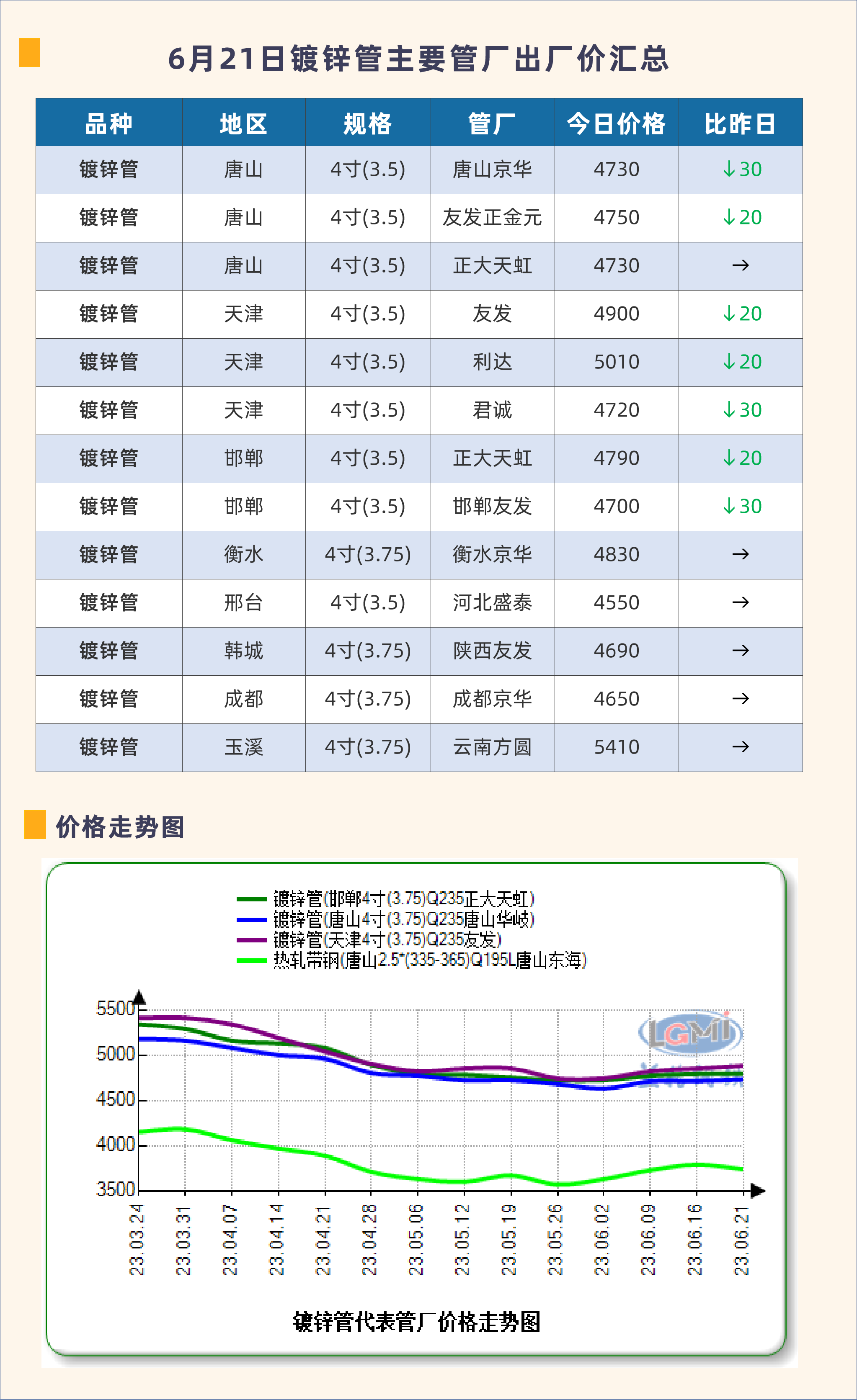The width and height of the screenshot is (857, 1400).
Task: Click the 5010 price for 利达
Action: (616, 362)
